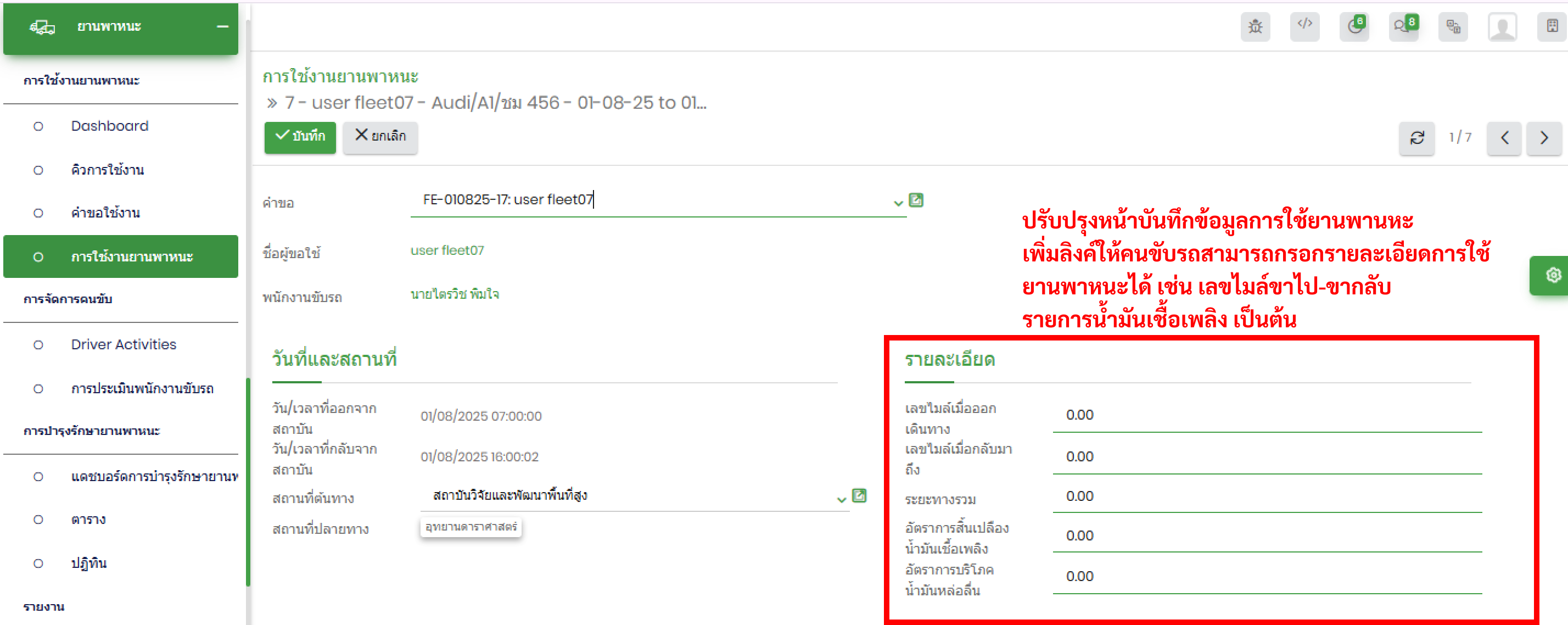Click the green settings gear tab
Image resolution: width=1568 pixels, height=625 pixels.
coord(1553,275)
